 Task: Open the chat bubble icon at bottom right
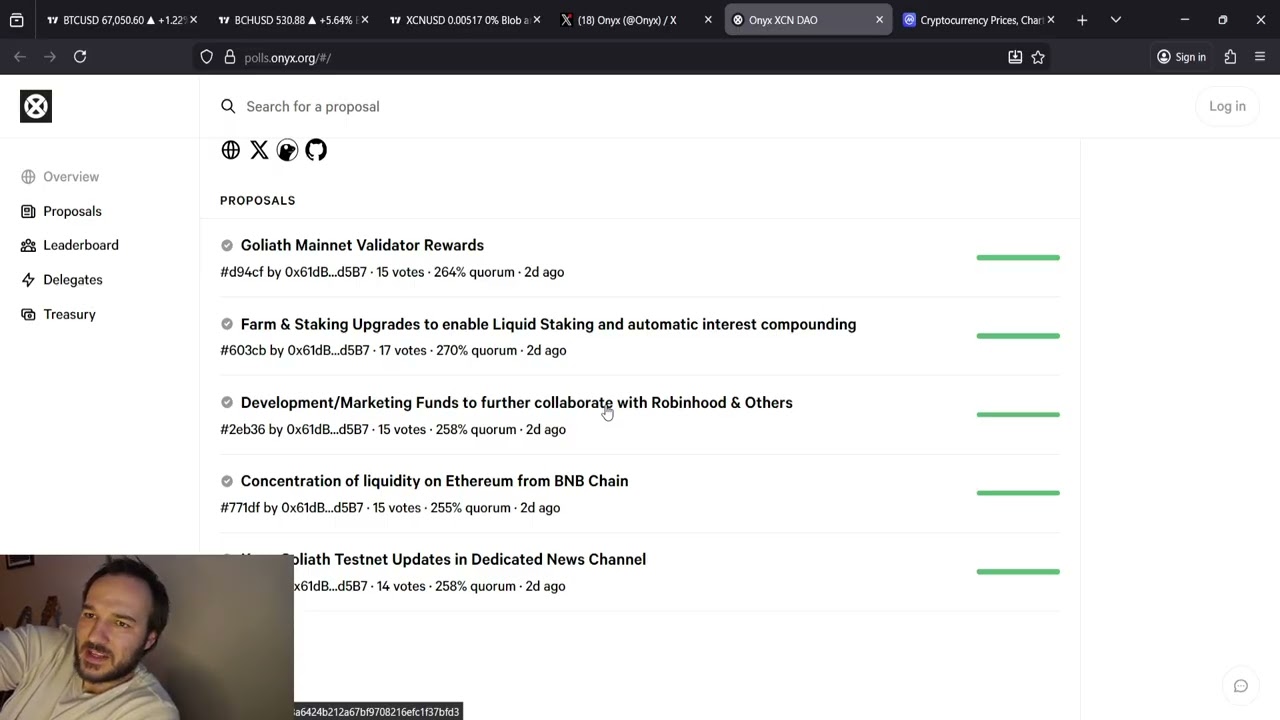point(1241,686)
